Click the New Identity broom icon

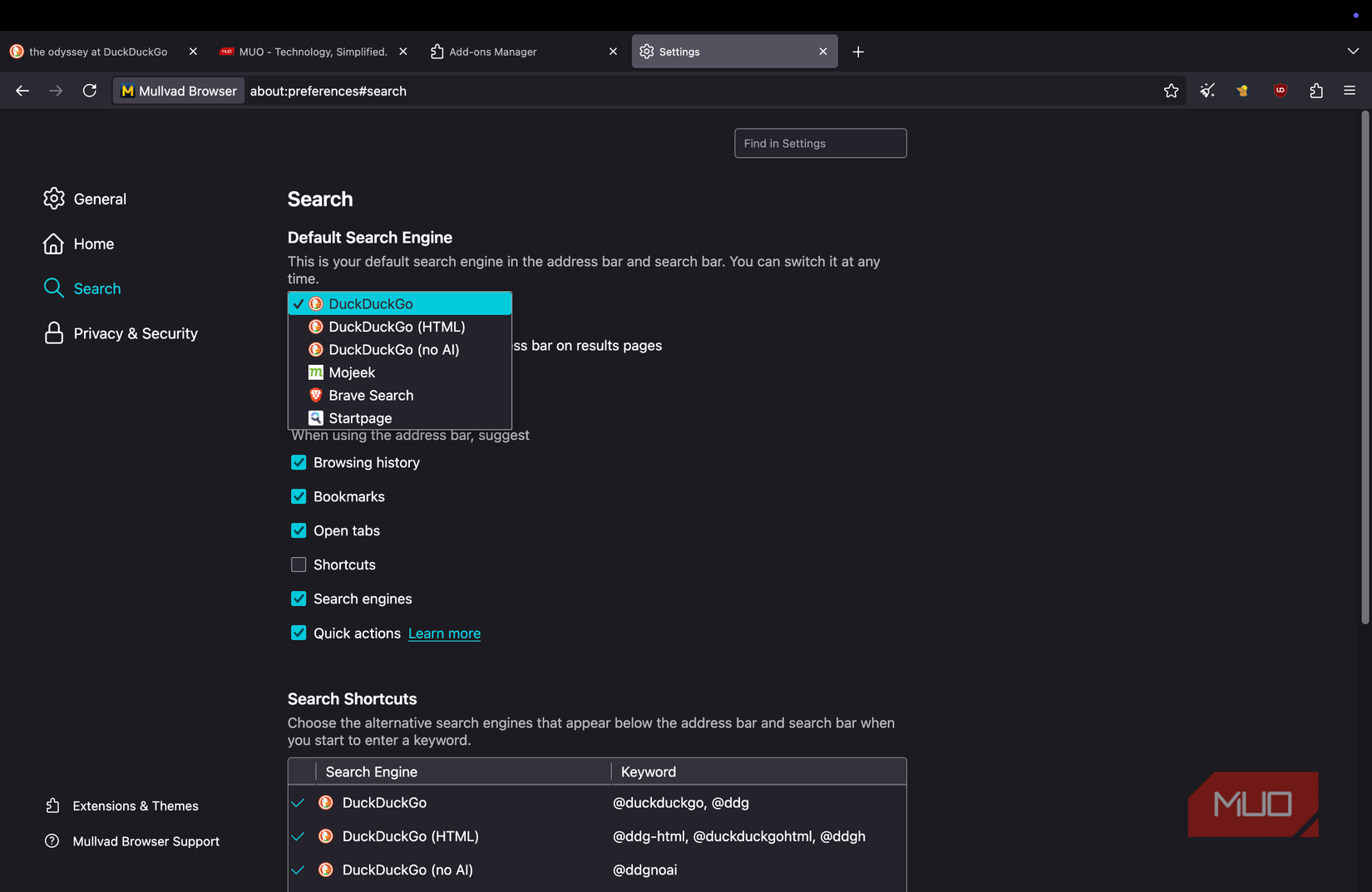coord(1207,91)
